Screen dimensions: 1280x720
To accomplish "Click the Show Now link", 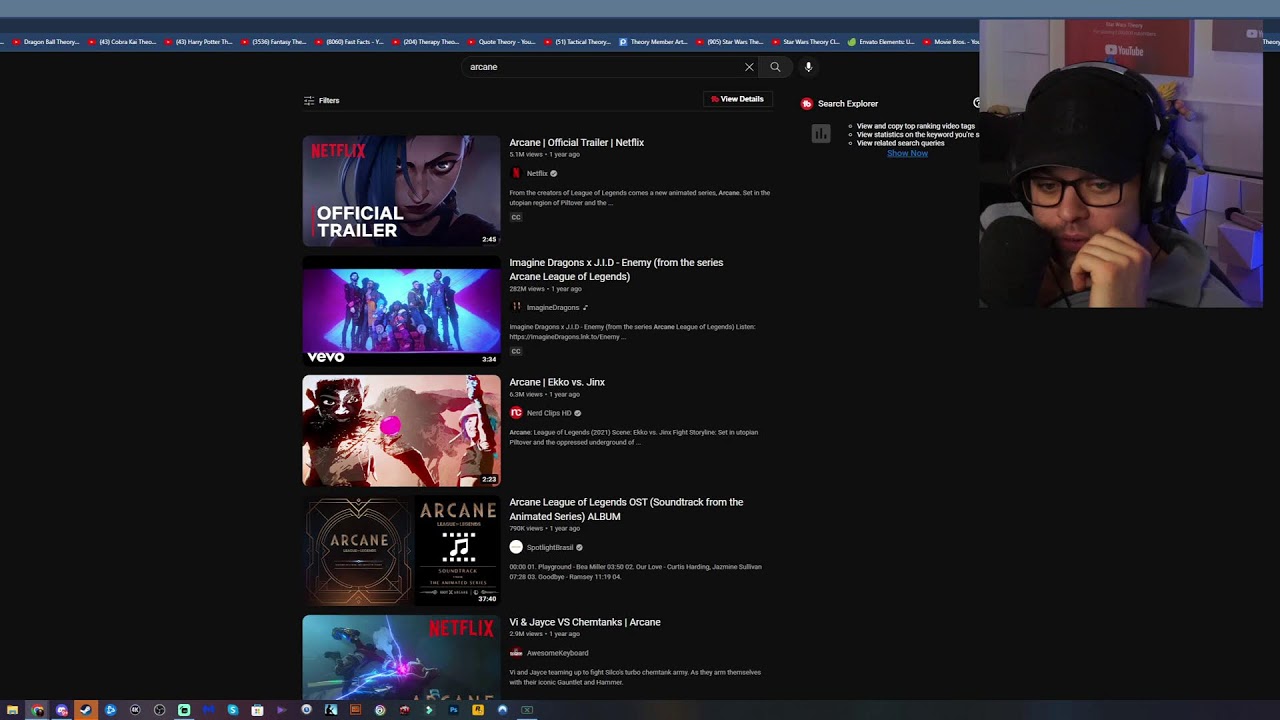I will pyautogui.click(x=907, y=153).
